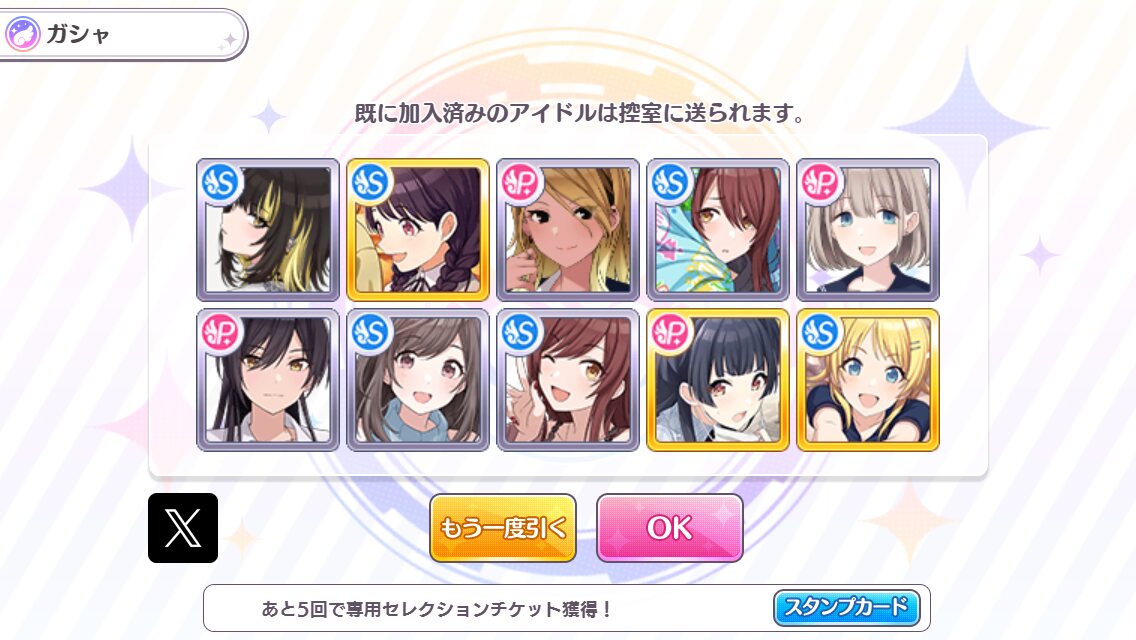Screen dimensions: 1136x640
Task: Confirm results with the pink OK button
Action: tap(669, 528)
